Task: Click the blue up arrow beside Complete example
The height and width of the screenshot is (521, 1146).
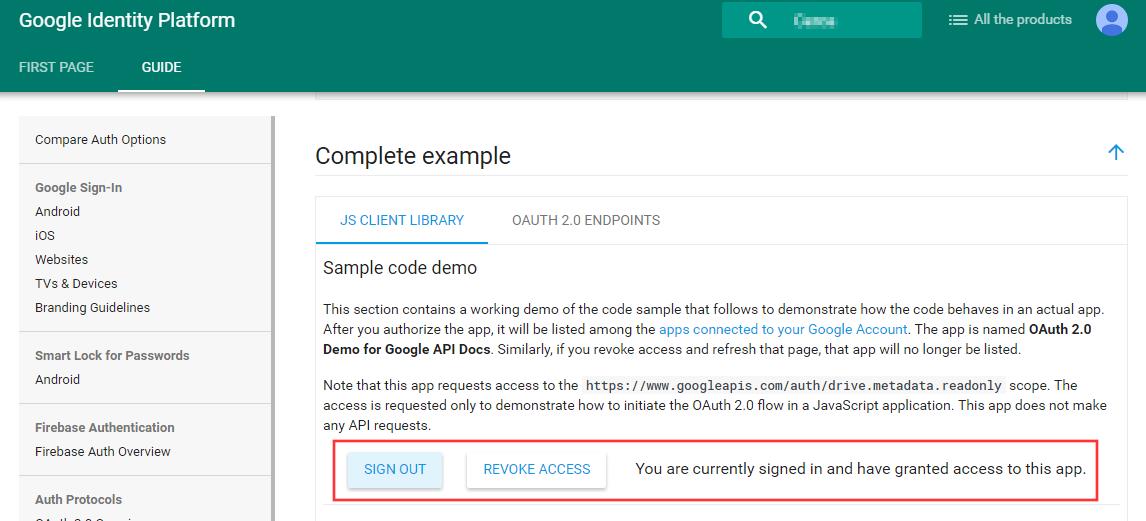Action: [x=1115, y=152]
